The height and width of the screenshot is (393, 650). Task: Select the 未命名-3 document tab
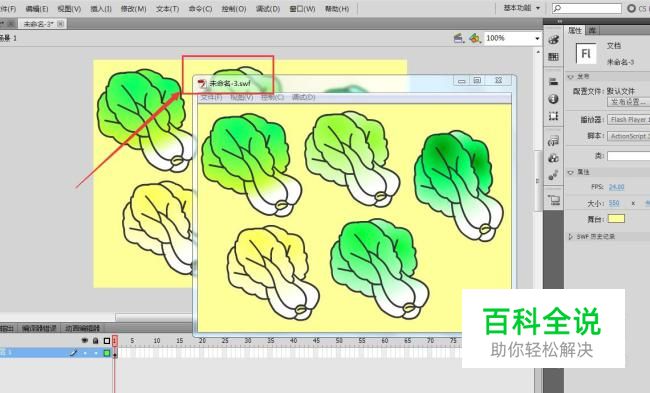[x=38, y=24]
